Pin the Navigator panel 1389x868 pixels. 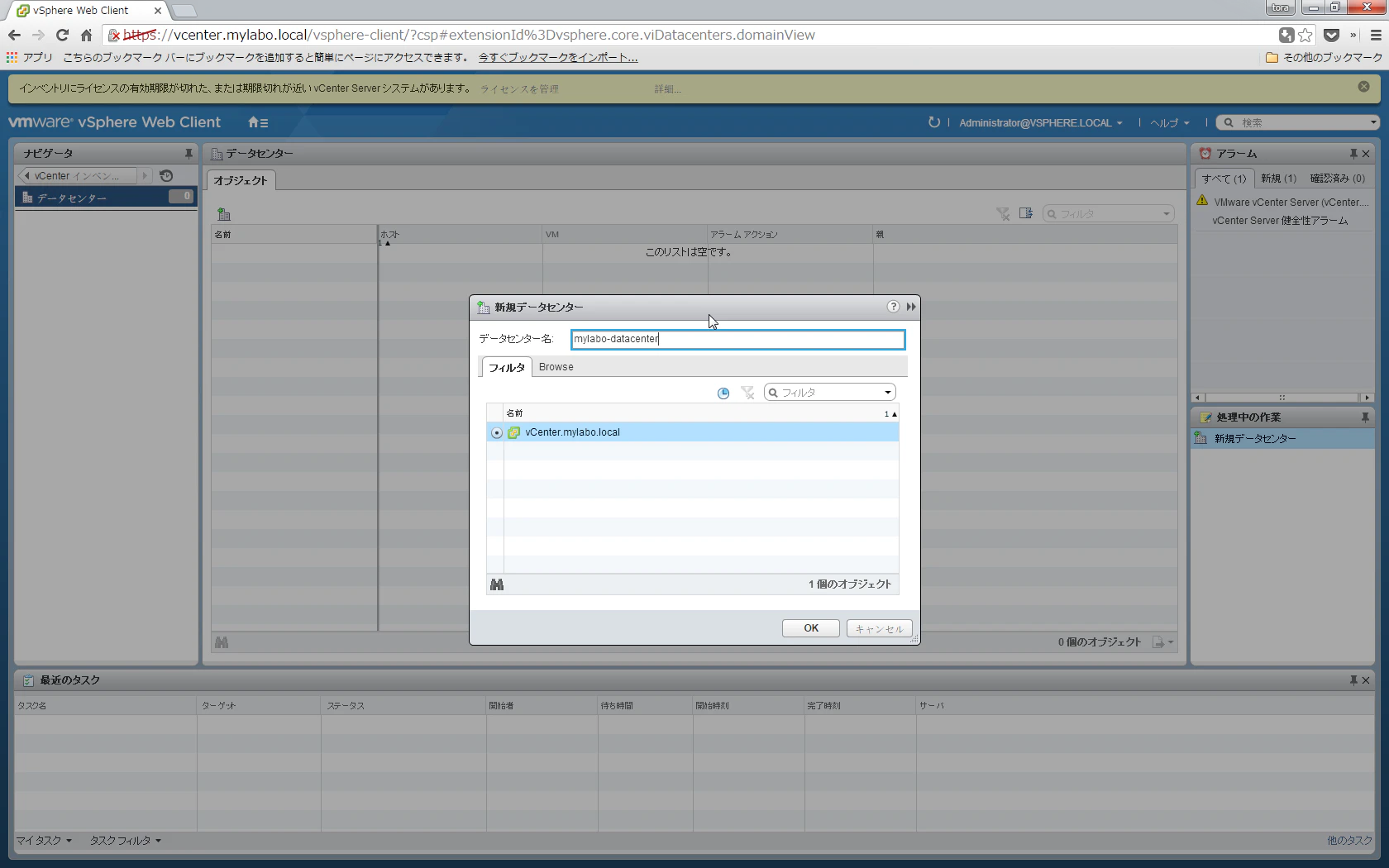coord(189,154)
